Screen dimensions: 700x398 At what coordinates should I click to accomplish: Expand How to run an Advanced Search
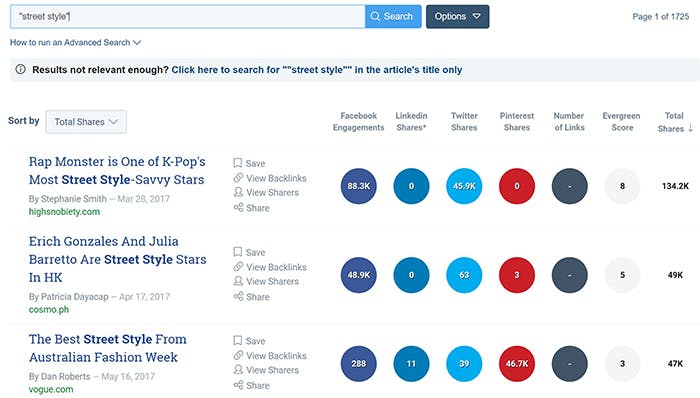point(75,42)
